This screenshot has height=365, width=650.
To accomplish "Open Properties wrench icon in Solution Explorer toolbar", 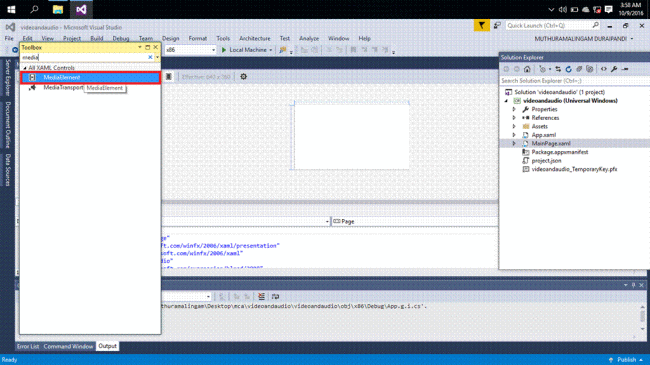I will (x=614, y=69).
